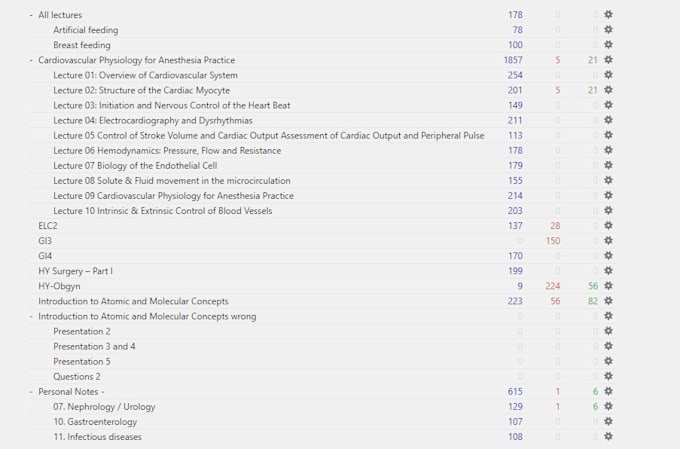This screenshot has width=680, height=449.
Task: Open the Presentation 2 subdeck
Action: (82, 331)
